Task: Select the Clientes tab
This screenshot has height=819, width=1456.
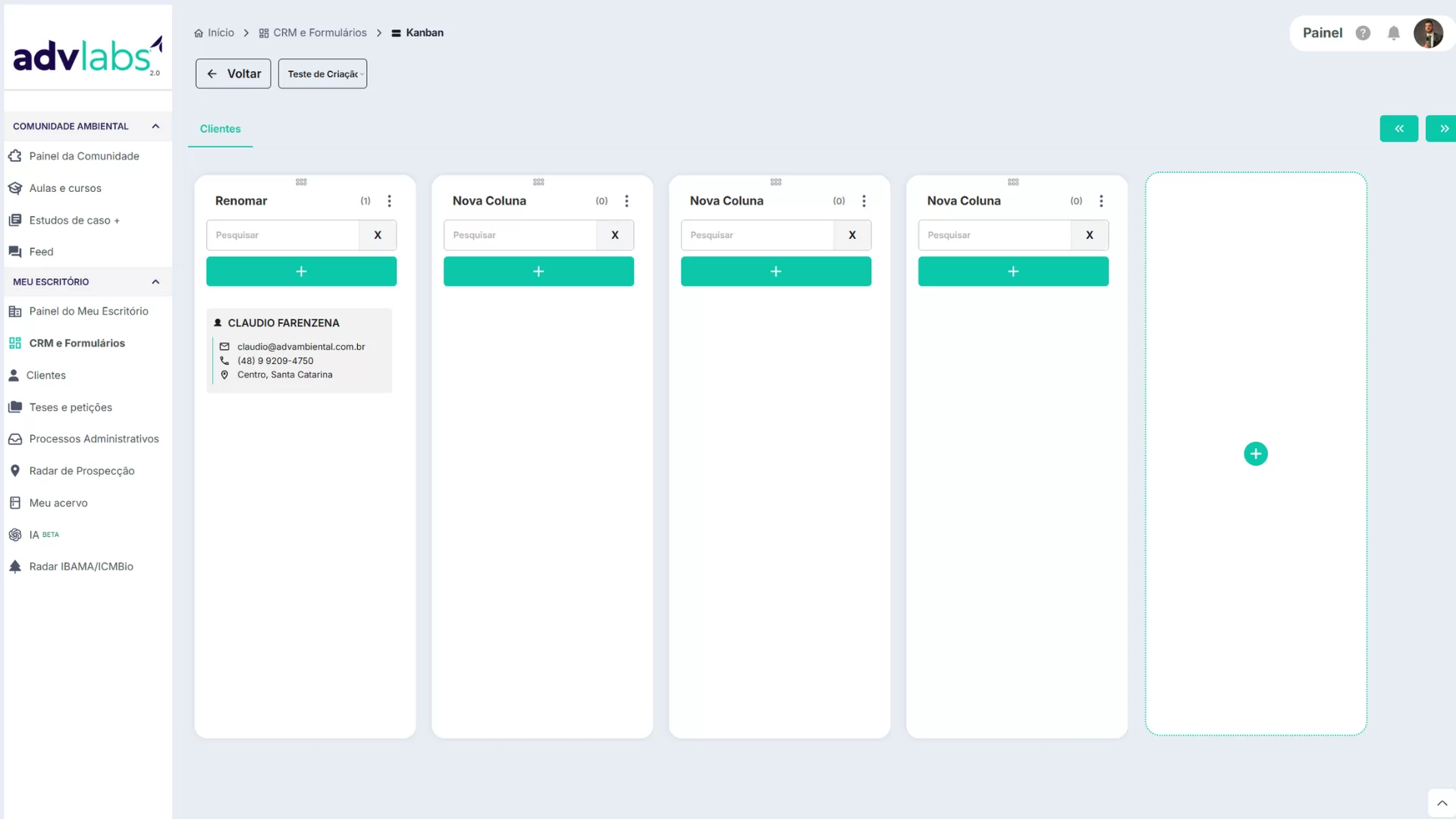Action: [x=220, y=129]
